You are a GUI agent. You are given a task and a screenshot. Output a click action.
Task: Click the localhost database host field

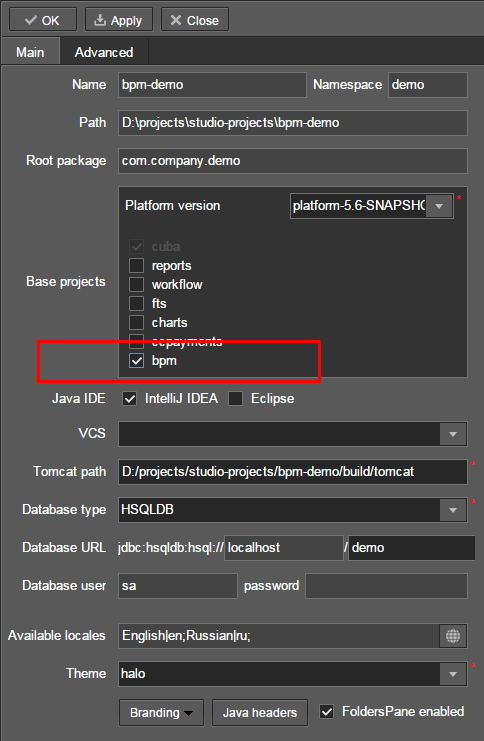coord(284,548)
